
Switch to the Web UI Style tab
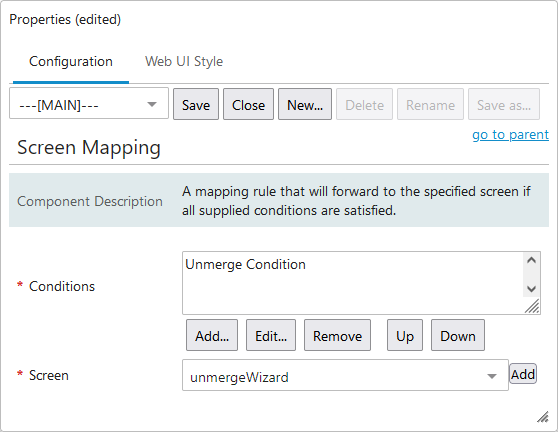[184, 62]
